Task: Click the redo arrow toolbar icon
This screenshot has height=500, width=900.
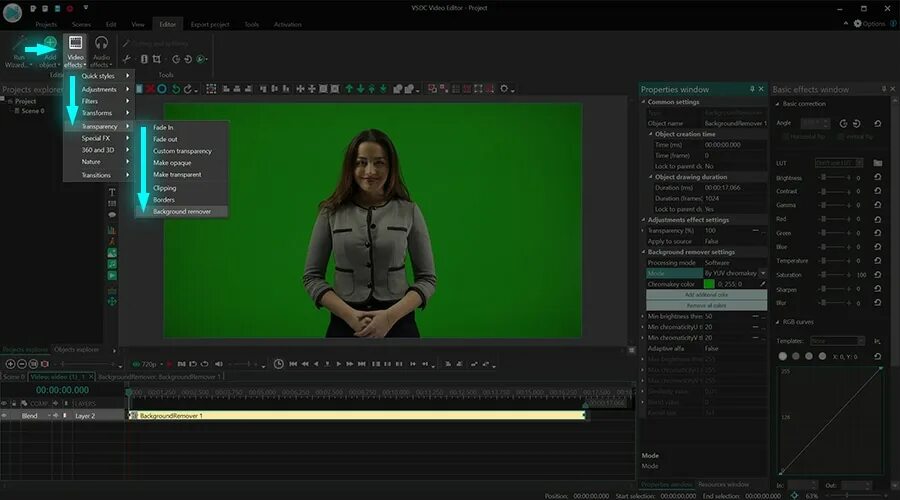Action: coord(187,89)
